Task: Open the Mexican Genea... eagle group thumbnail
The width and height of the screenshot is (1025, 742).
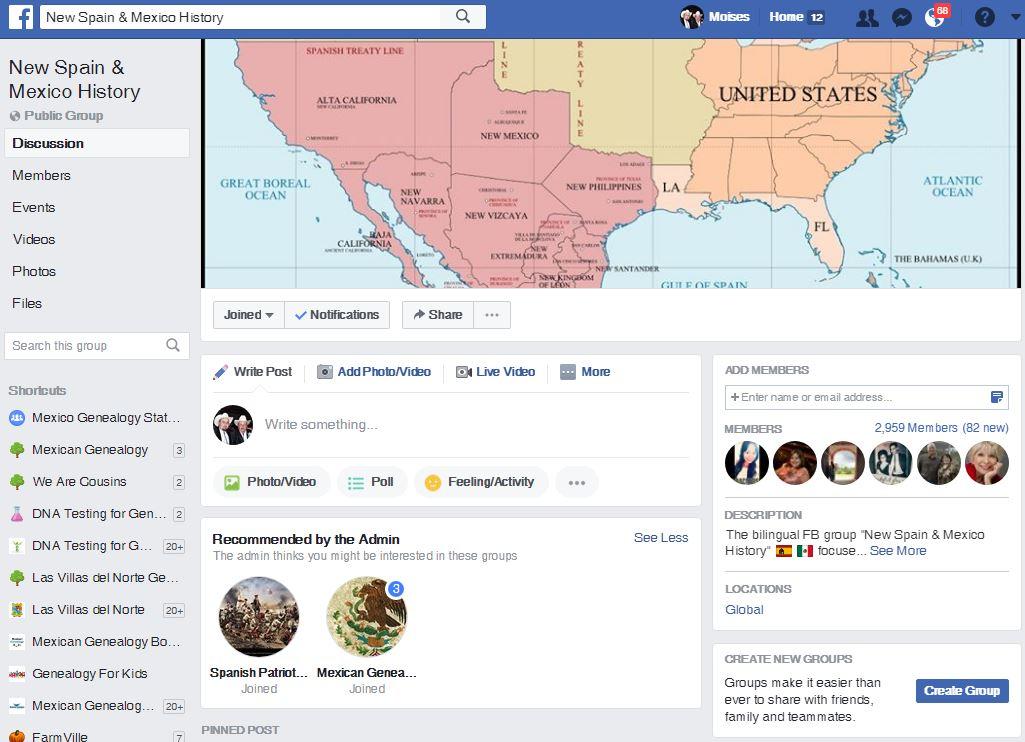Action: 367,616
